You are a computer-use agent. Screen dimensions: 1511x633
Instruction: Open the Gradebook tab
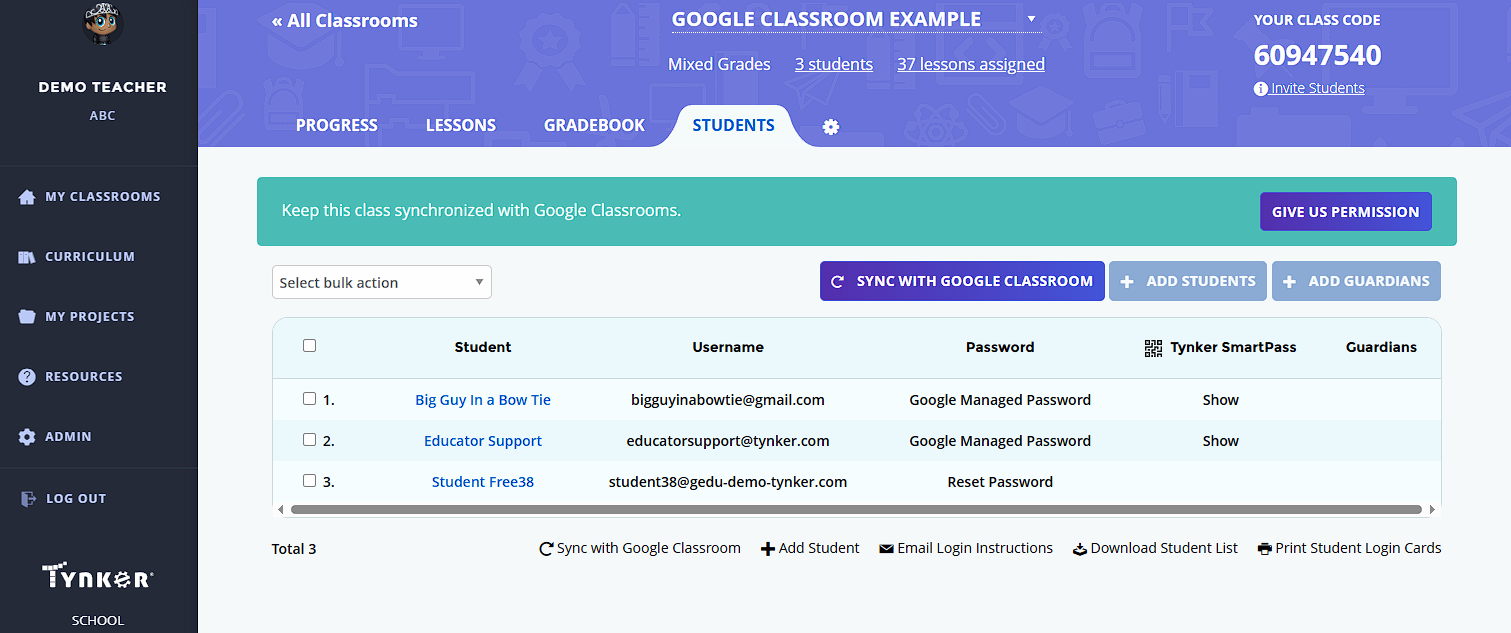tap(595, 125)
